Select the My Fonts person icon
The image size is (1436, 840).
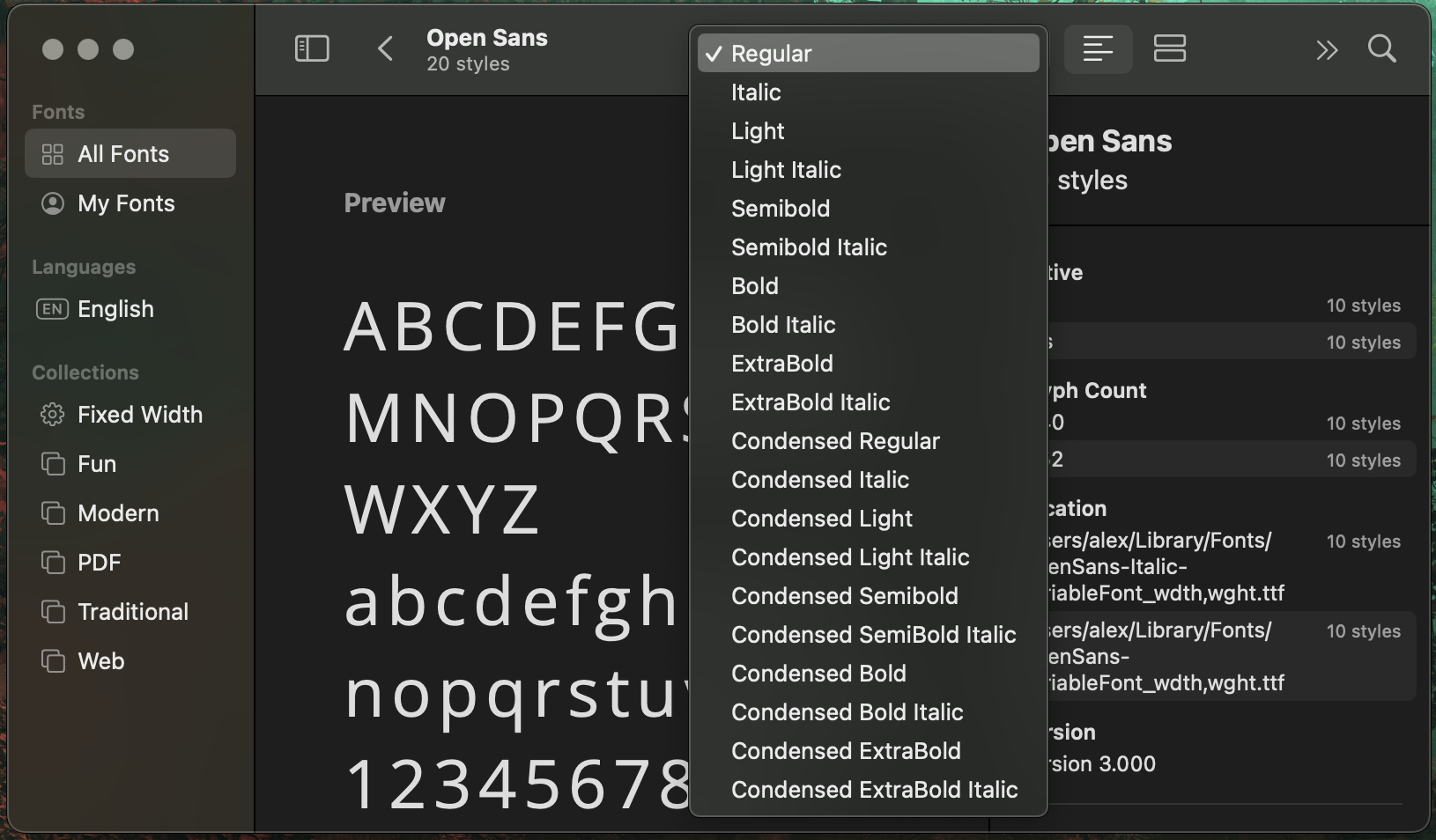[x=52, y=203]
